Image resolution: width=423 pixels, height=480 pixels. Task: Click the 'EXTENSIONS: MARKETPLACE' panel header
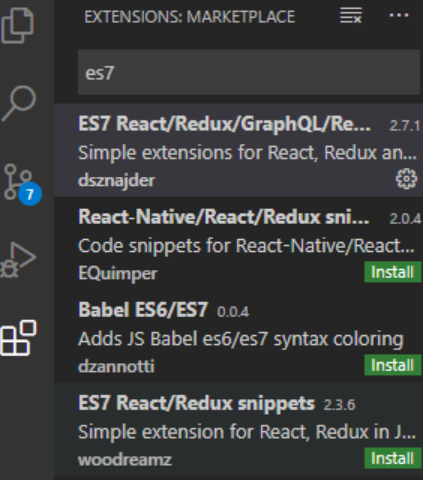pyautogui.click(x=189, y=17)
